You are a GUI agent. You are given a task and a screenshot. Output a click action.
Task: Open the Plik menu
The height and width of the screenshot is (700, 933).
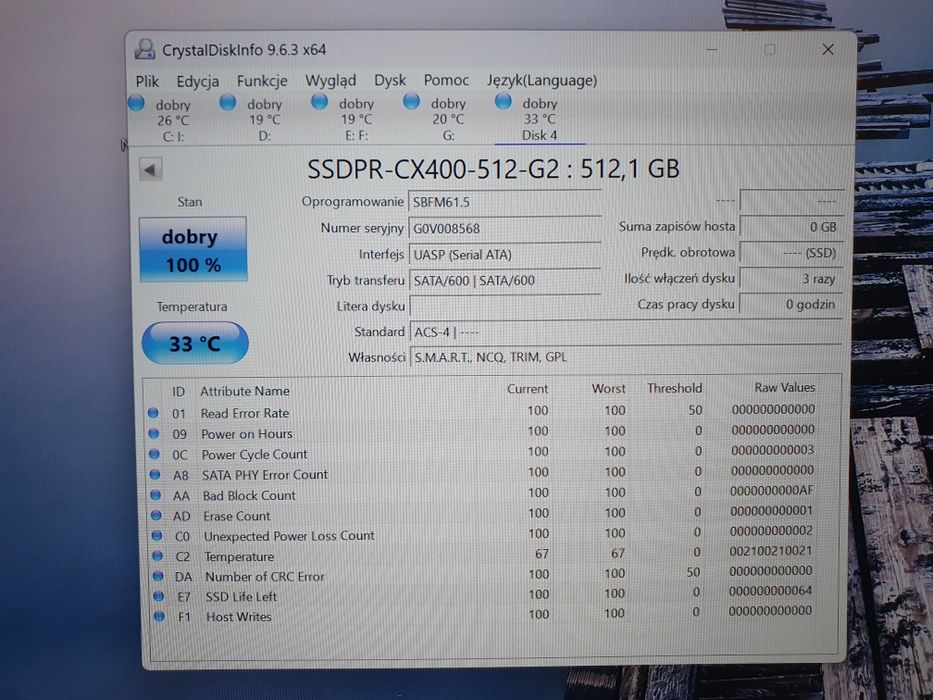[147, 82]
